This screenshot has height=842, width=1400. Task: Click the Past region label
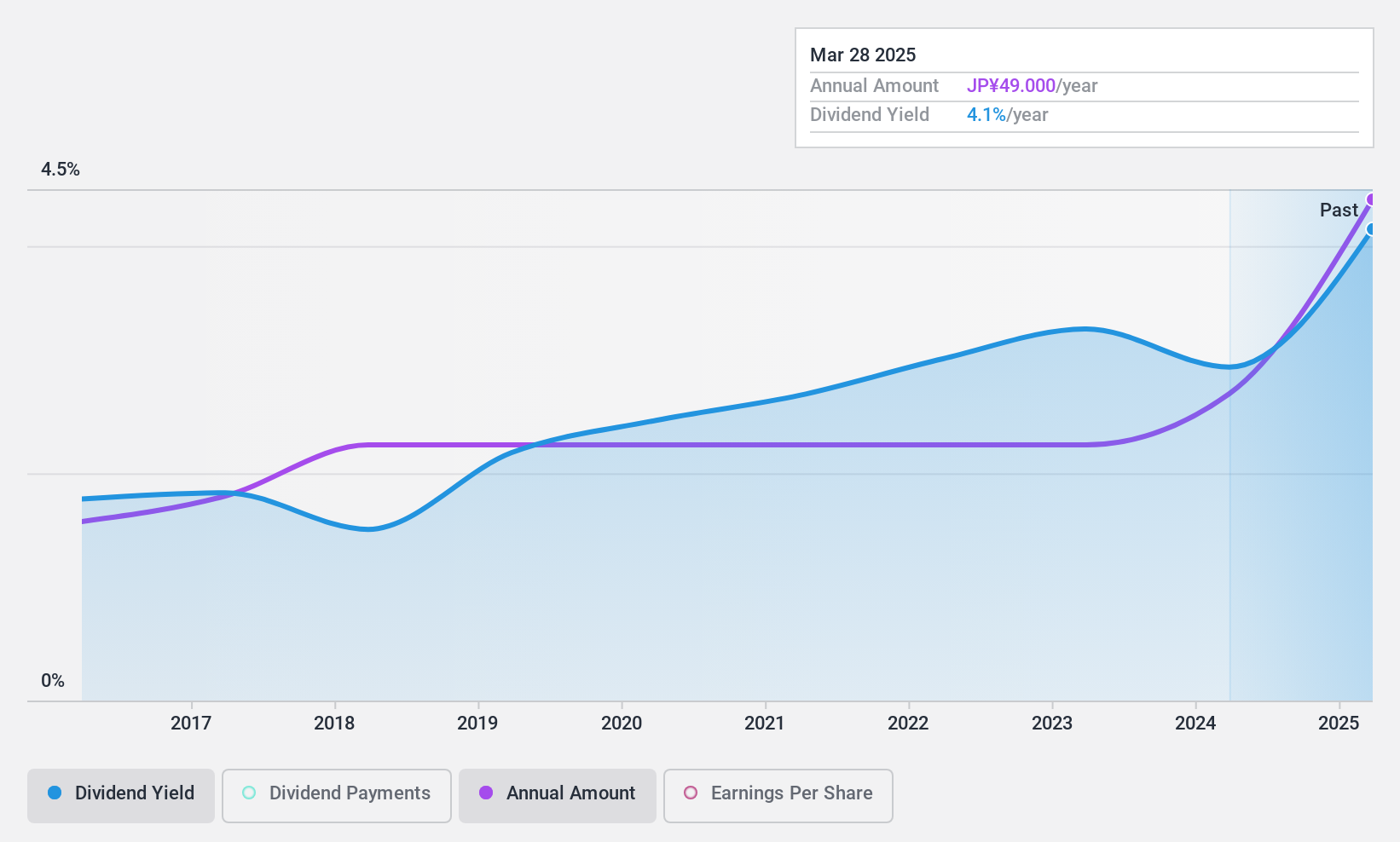click(1339, 210)
